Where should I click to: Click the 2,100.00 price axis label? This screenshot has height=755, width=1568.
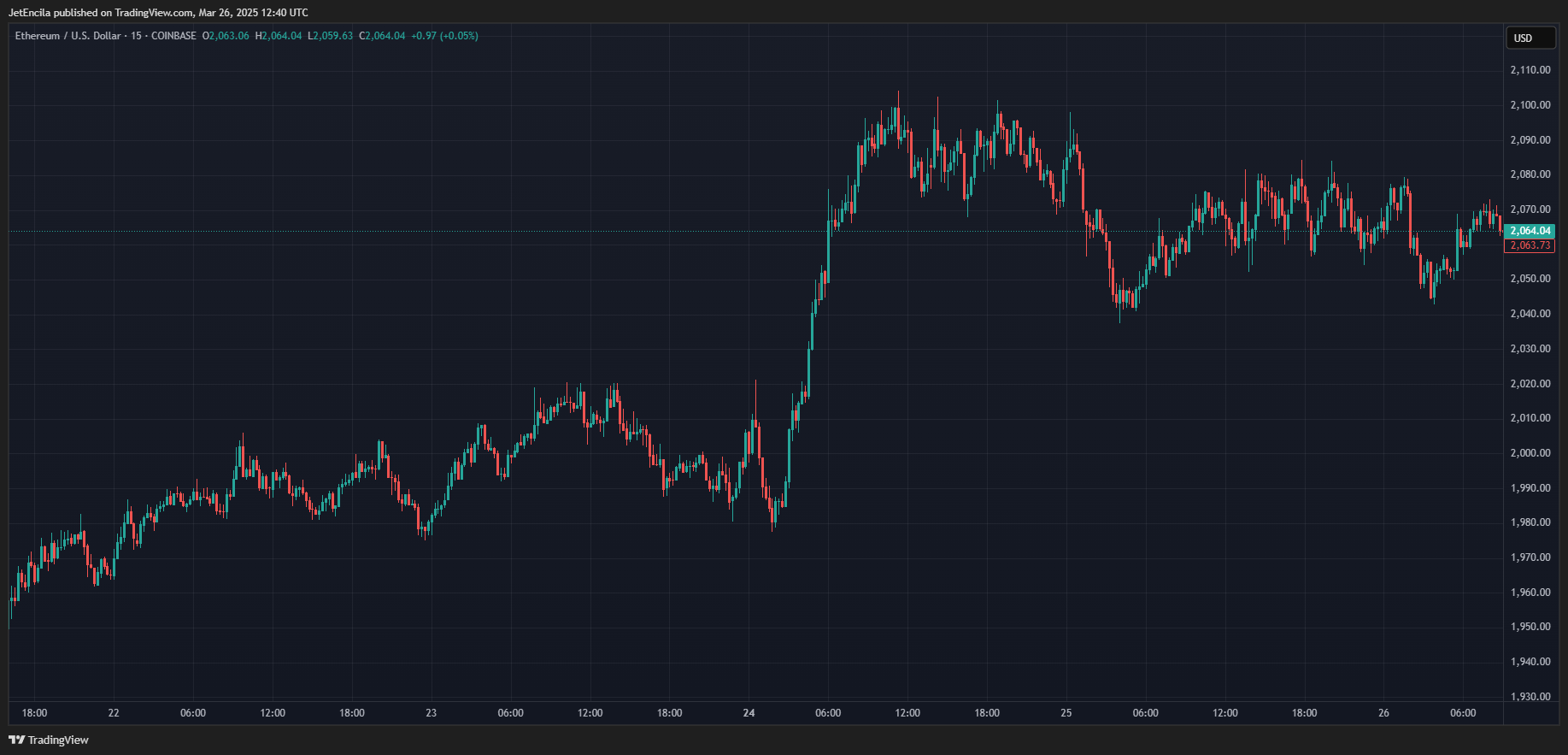coord(1530,105)
